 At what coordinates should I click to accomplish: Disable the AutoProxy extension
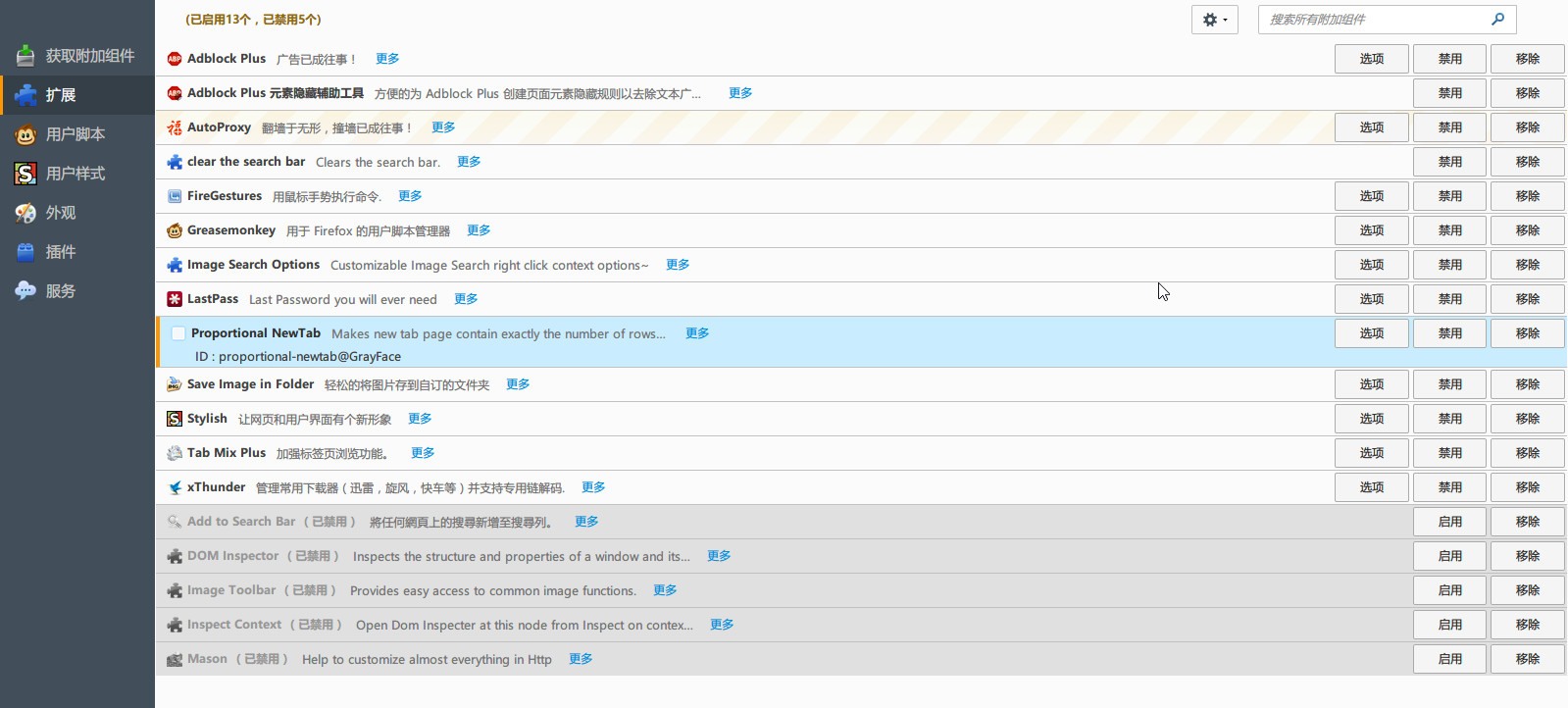click(1449, 127)
